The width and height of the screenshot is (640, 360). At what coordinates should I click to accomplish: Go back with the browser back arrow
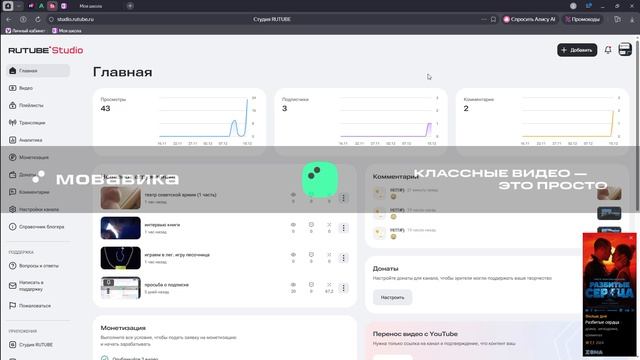click(9, 19)
